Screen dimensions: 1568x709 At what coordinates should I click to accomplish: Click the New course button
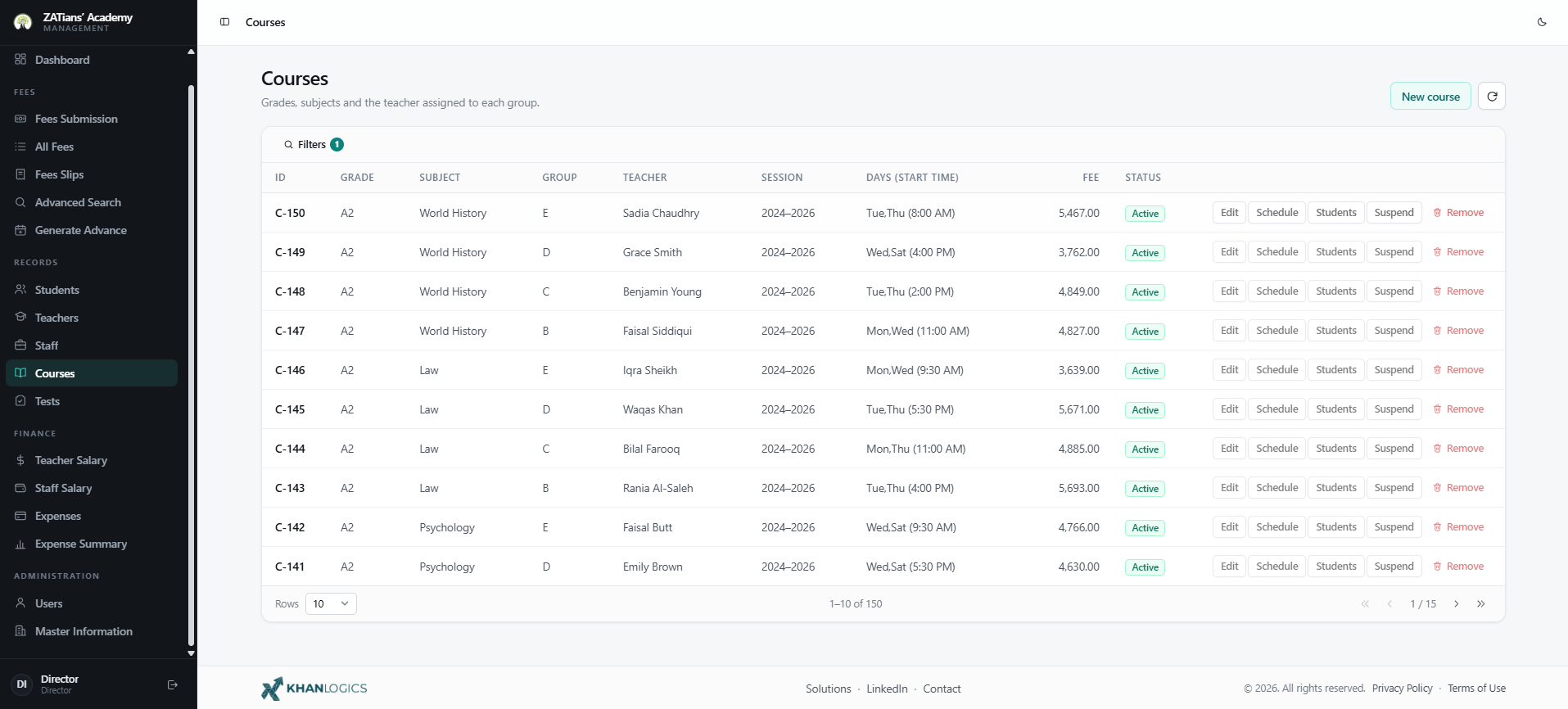(x=1430, y=96)
